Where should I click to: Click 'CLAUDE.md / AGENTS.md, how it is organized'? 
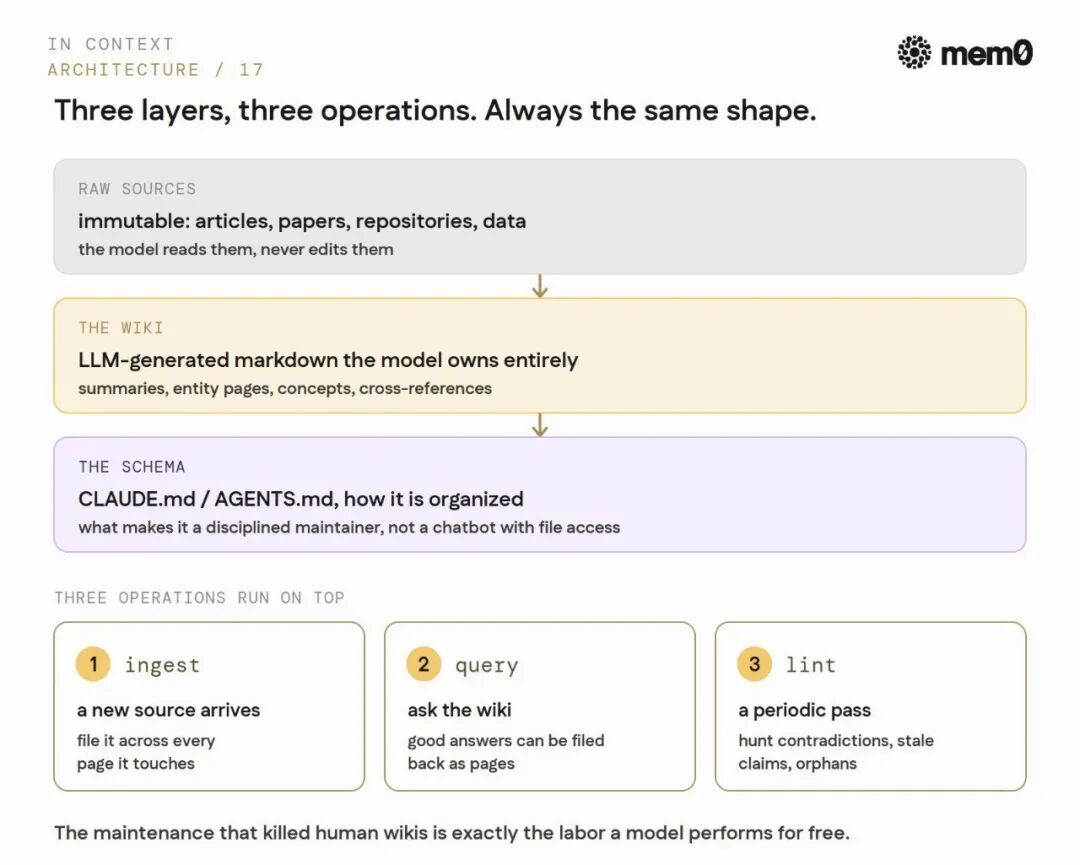(x=300, y=499)
